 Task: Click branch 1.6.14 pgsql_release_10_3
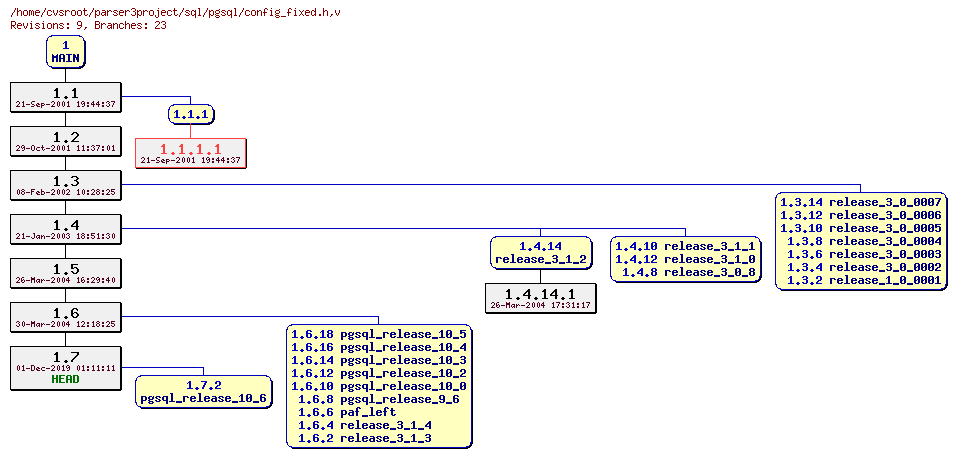pyautogui.click(x=379, y=360)
